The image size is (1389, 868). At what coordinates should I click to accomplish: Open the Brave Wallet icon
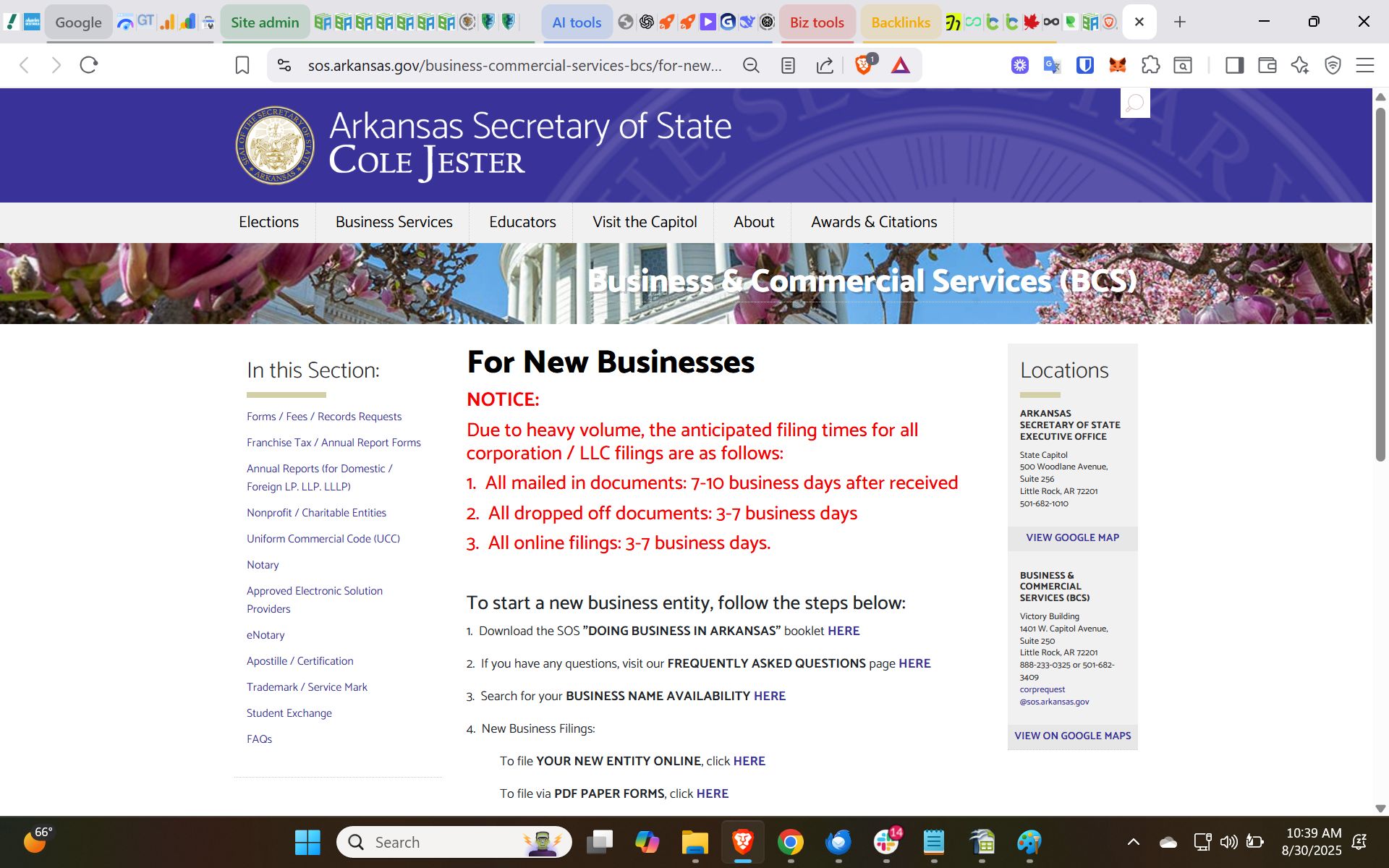1267,65
